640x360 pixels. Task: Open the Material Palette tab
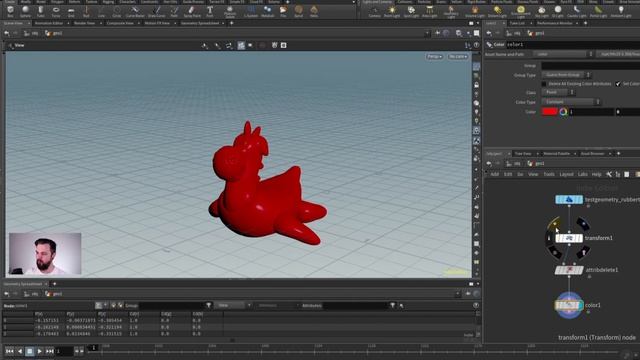click(x=556, y=153)
